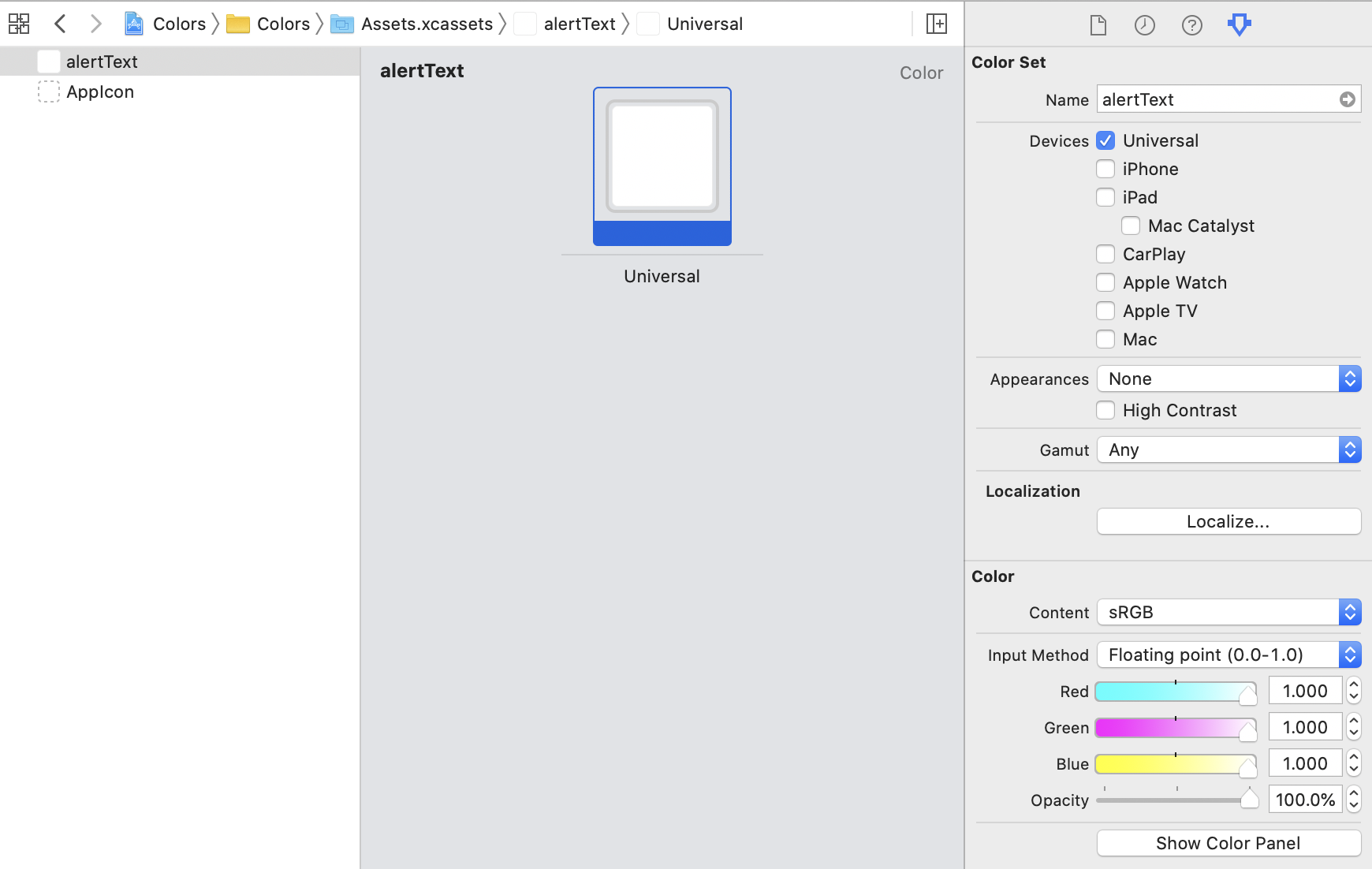Open the Quick Help inspector
Screen dimensions: 1372x869
1191,25
